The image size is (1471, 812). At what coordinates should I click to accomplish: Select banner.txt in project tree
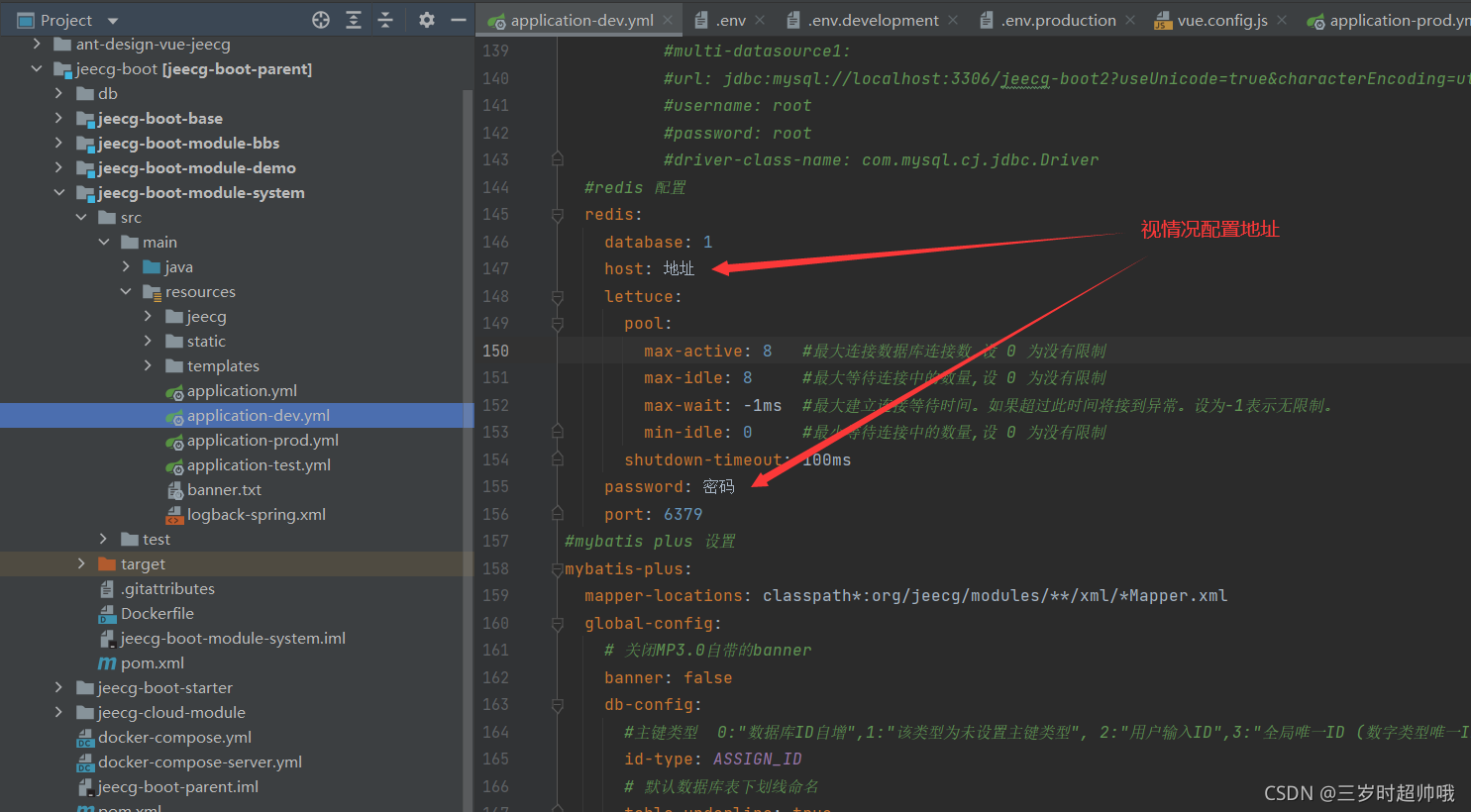pos(224,489)
